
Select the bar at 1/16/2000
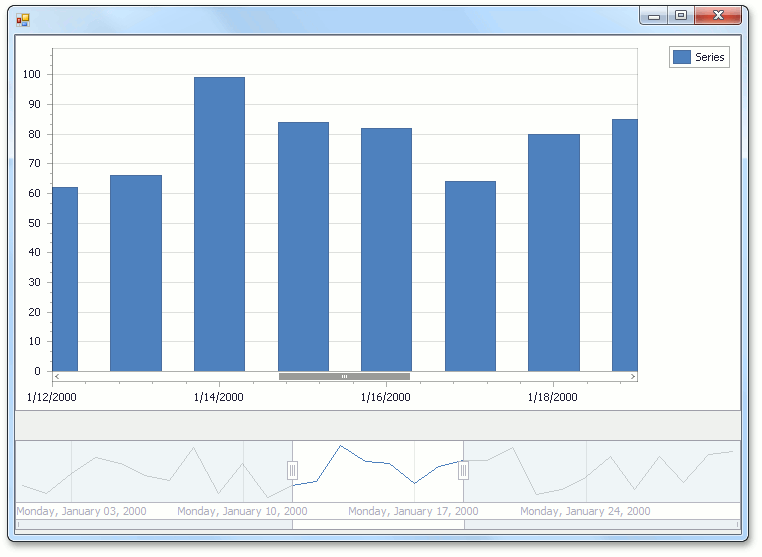coord(386,249)
